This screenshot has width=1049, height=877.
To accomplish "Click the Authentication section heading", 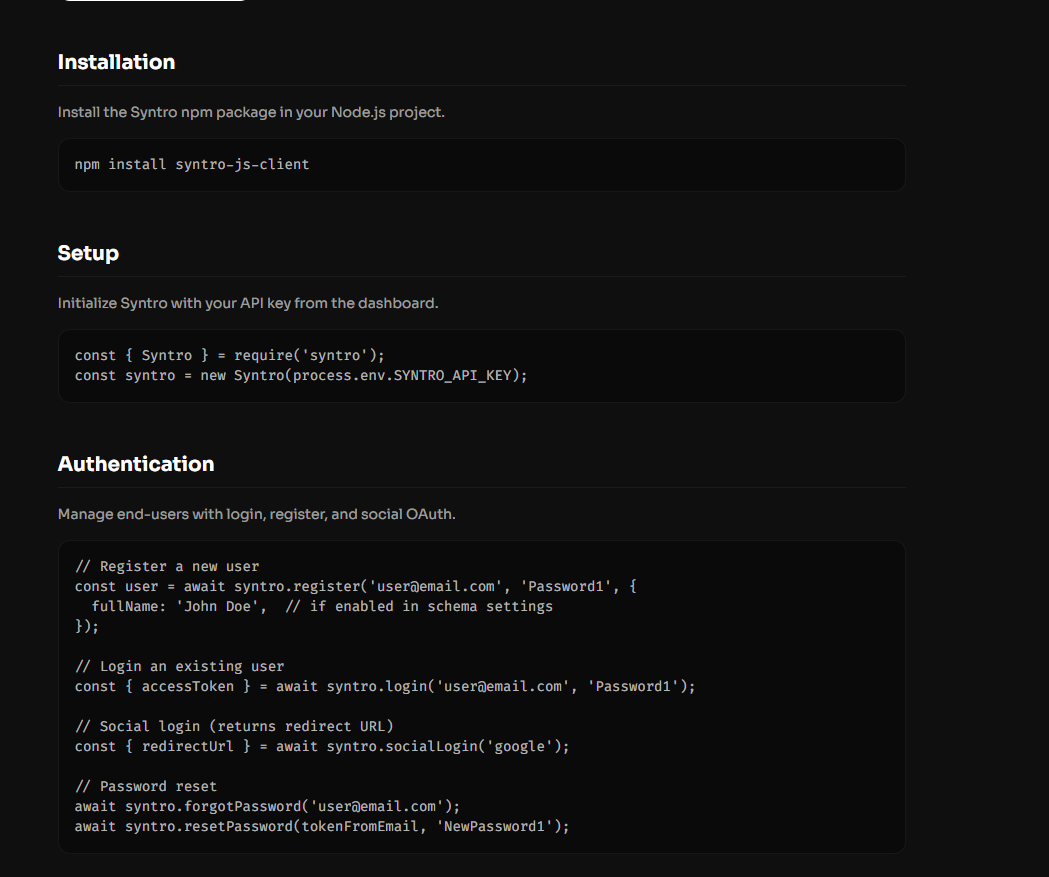I will coord(136,464).
